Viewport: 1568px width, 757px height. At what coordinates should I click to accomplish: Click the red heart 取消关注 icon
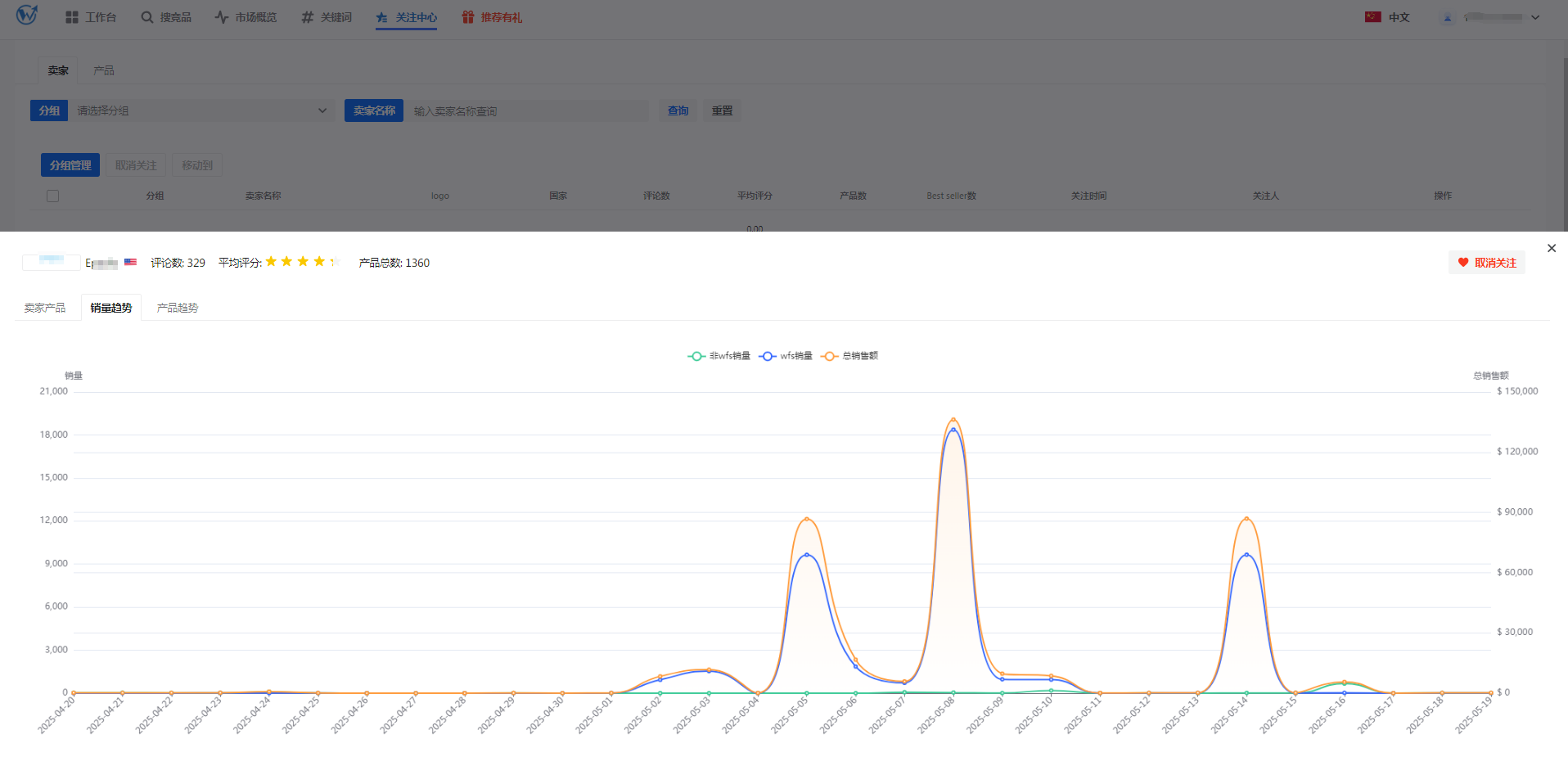(x=1463, y=263)
